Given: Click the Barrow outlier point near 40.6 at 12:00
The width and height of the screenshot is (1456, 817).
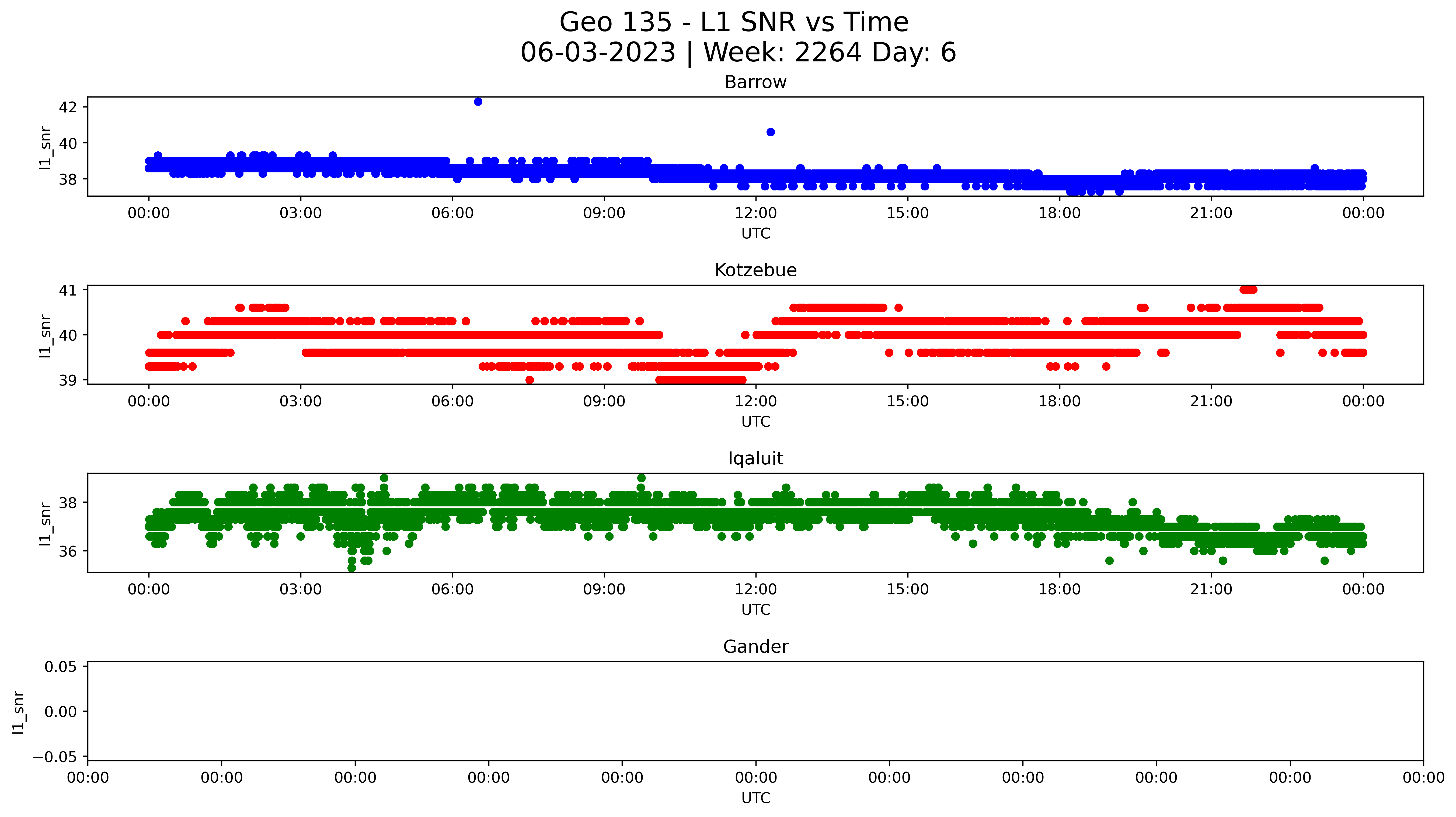Looking at the screenshot, I should (770, 132).
